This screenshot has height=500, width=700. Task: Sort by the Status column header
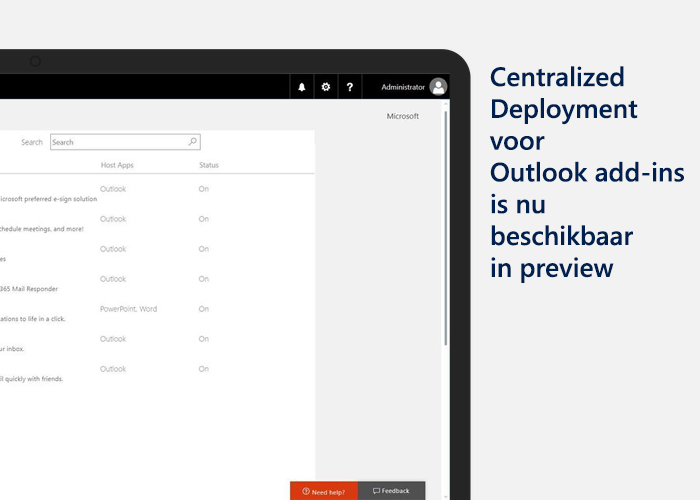(208, 165)
